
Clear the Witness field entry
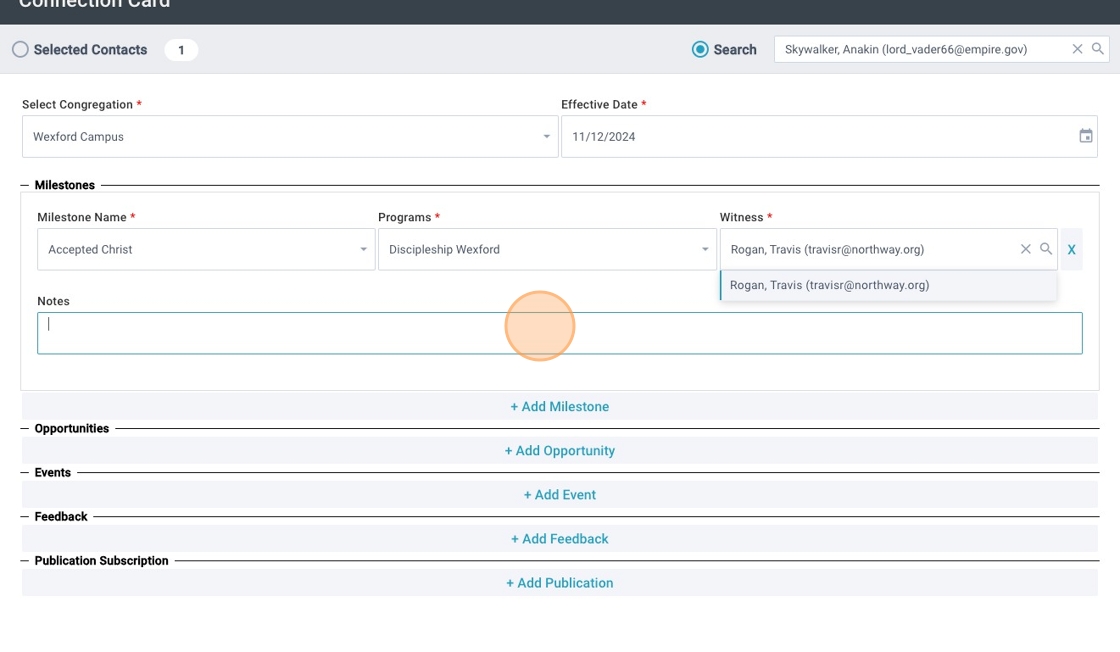[1025, 249]
